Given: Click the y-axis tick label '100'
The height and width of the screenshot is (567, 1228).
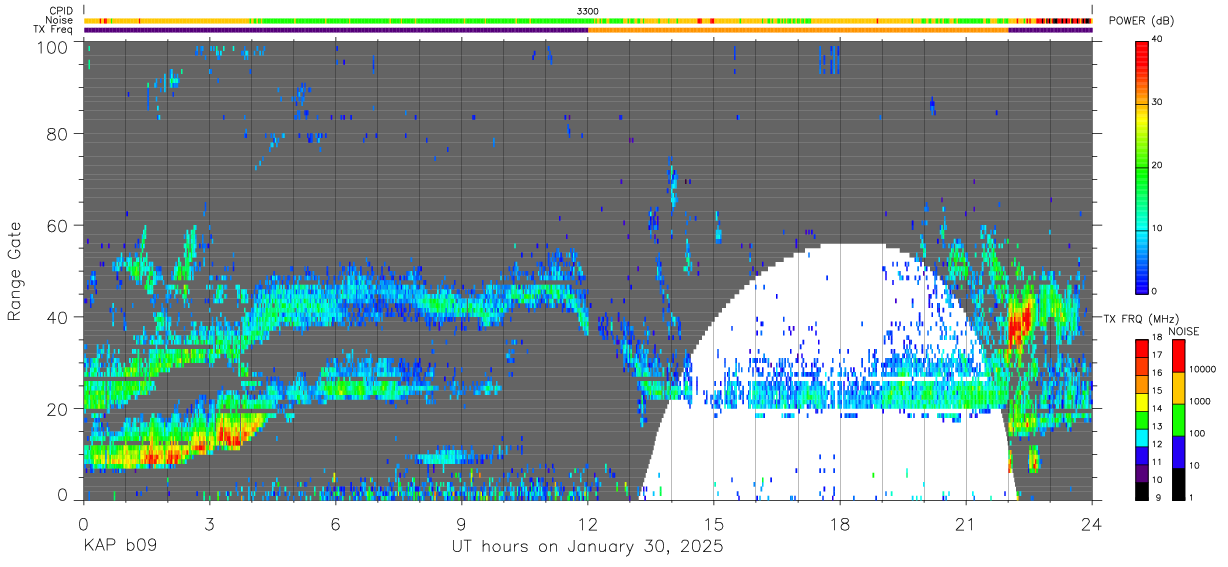Looking at the screenshot, I should (52, 47).
